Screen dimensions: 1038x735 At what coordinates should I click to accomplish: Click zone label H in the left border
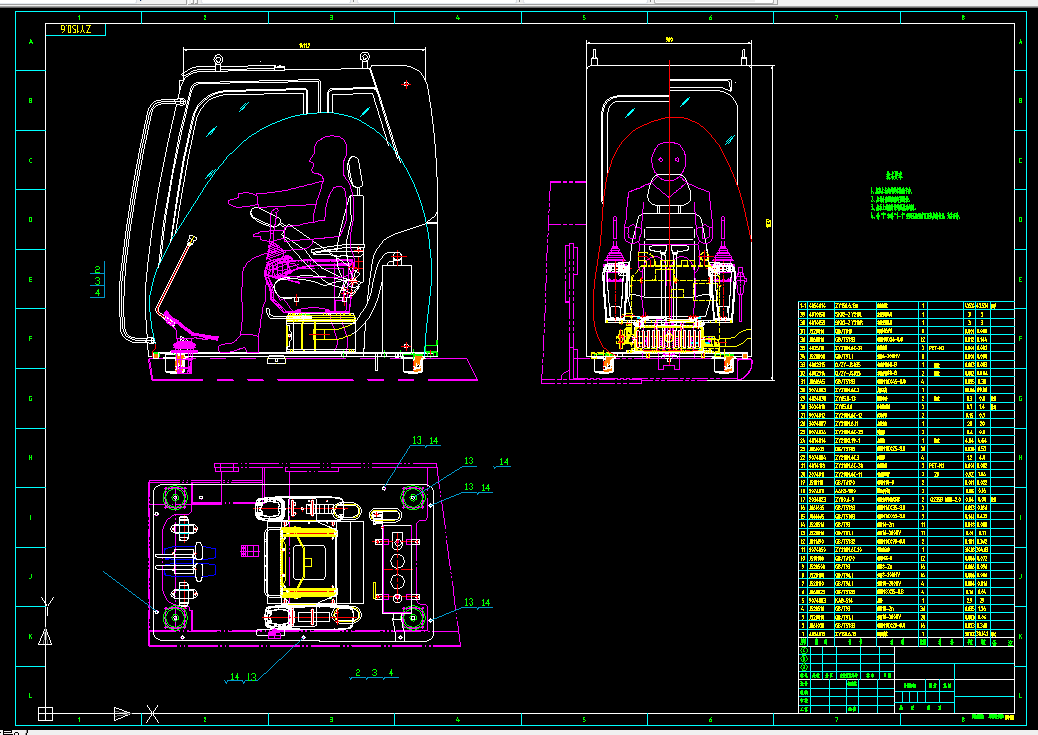[30, 458]
